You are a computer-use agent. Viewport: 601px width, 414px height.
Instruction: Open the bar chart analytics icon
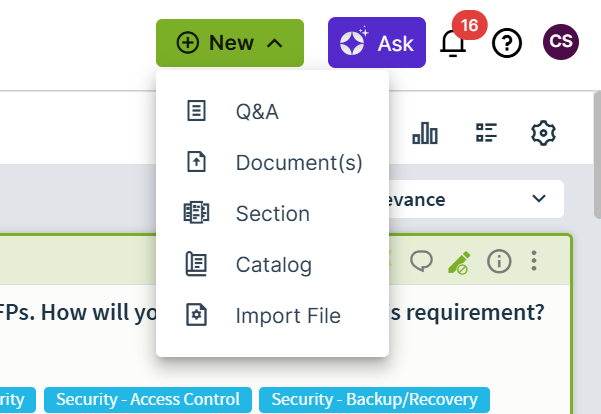click(x=425, y=133)
